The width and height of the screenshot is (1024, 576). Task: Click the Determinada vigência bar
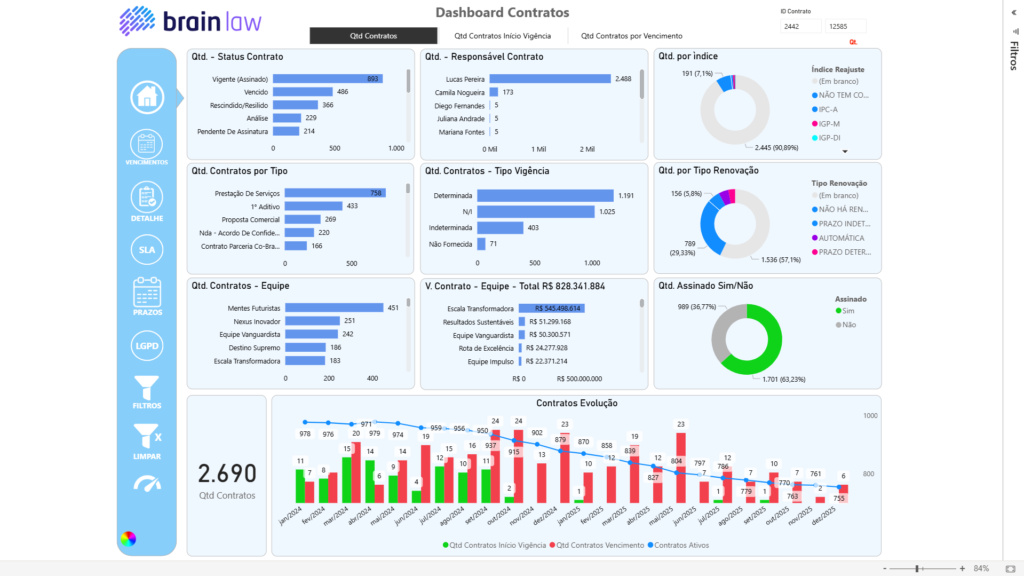(545, 195)
